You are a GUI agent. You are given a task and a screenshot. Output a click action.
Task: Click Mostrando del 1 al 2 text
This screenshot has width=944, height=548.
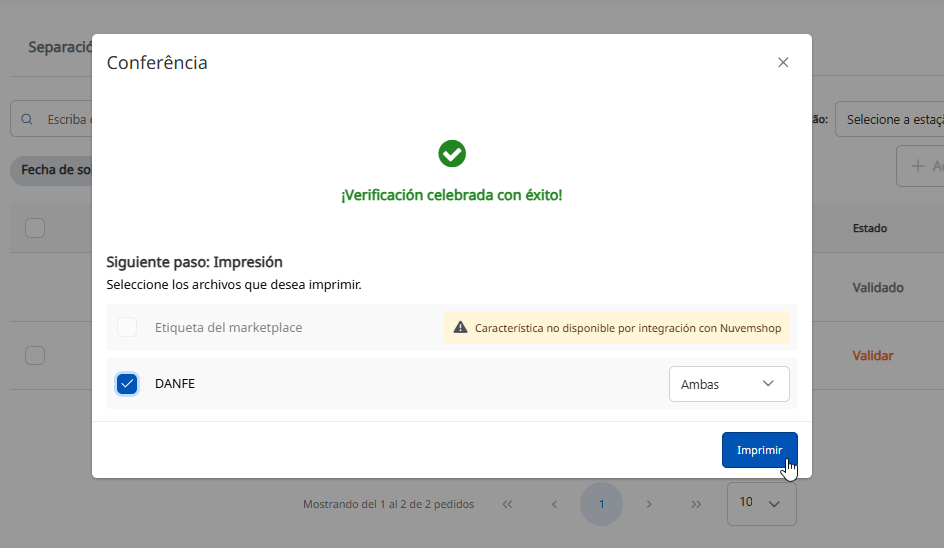coord(388,504)
